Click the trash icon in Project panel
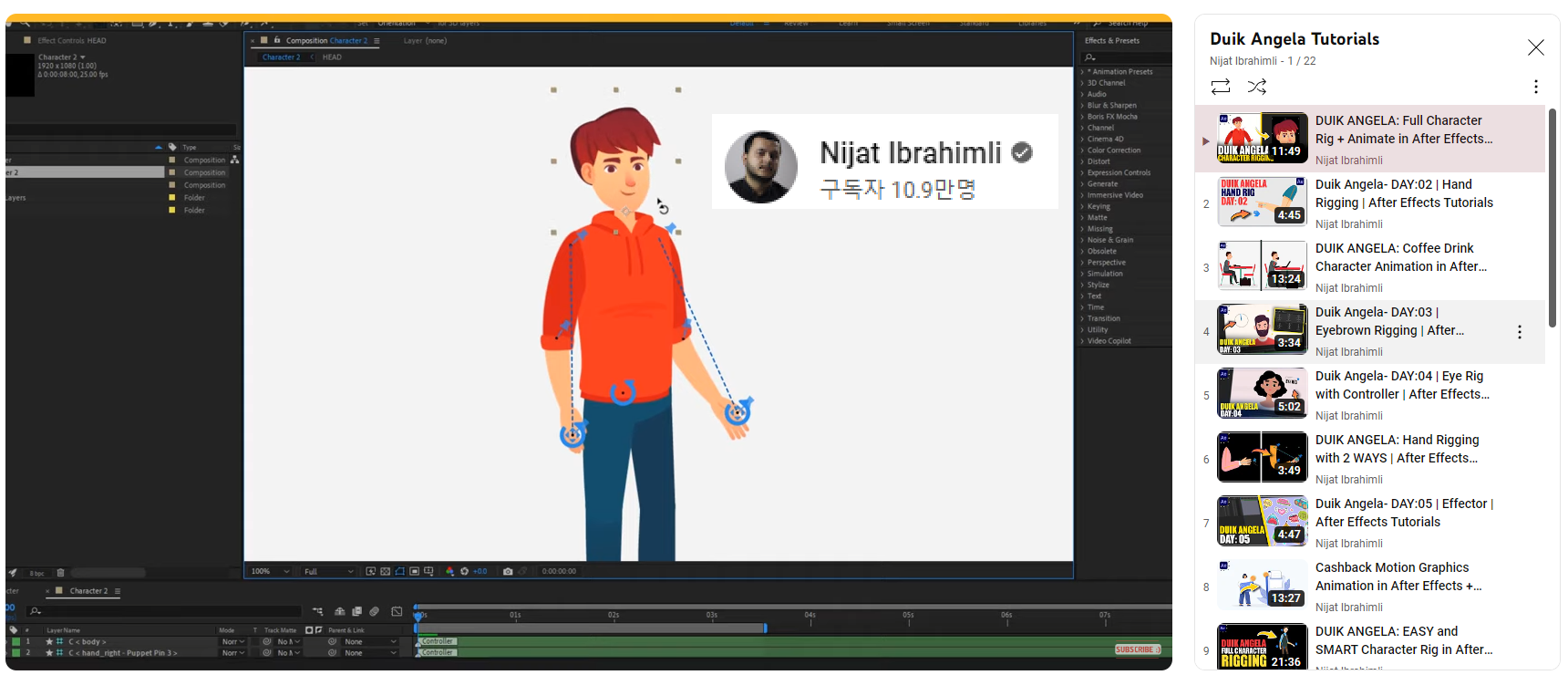The image size is (1568, 675). point(61,573)
